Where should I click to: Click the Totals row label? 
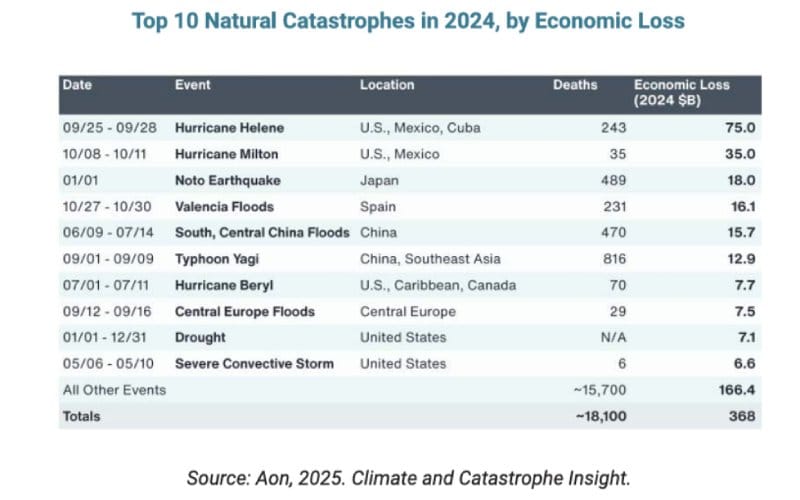pos(82,415)
